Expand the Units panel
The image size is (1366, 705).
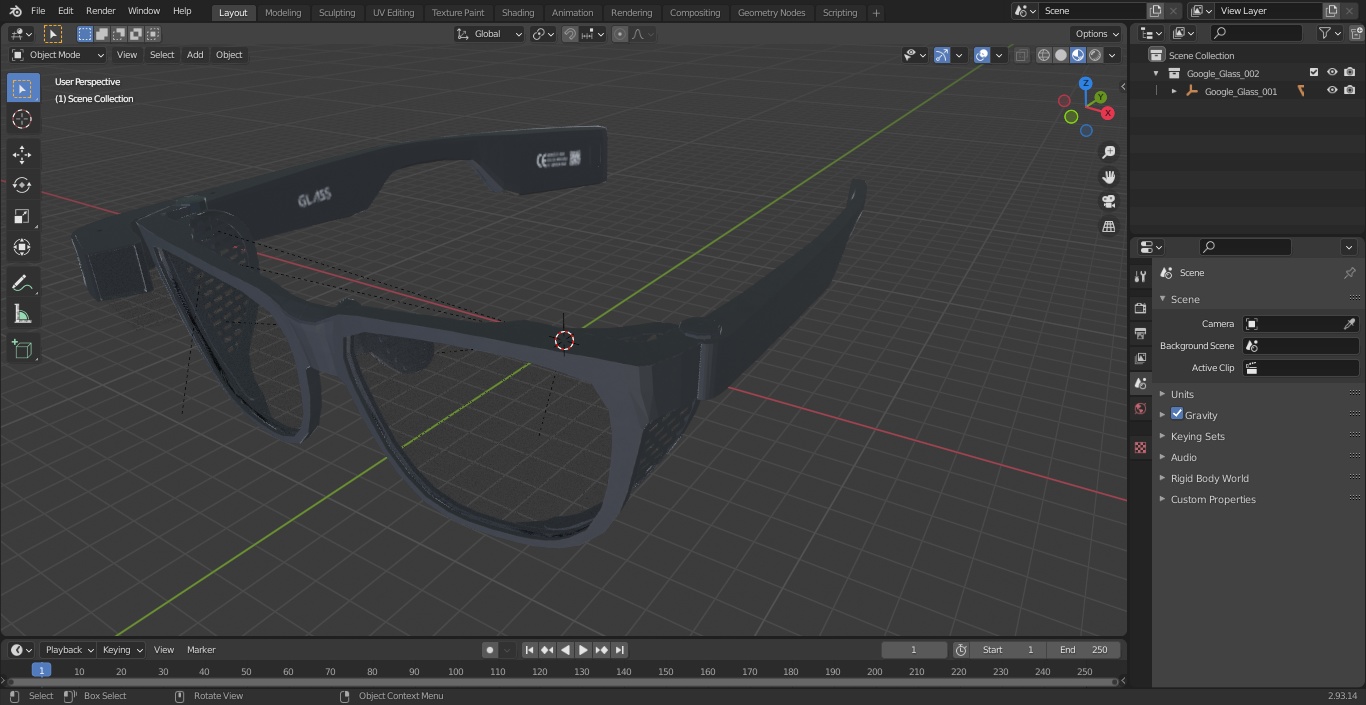click(1182, 394)
